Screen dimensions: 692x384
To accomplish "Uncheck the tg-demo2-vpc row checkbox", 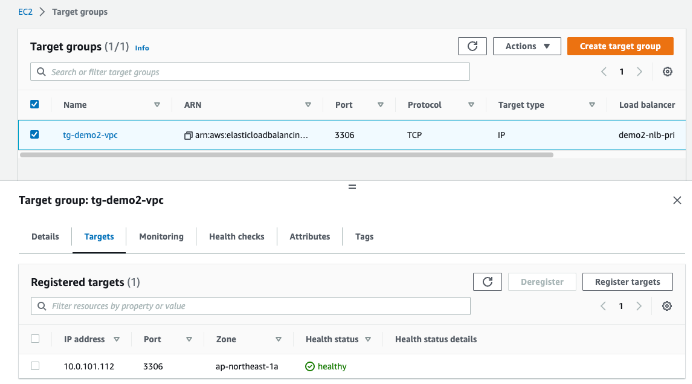I will (x=34, y=134).
